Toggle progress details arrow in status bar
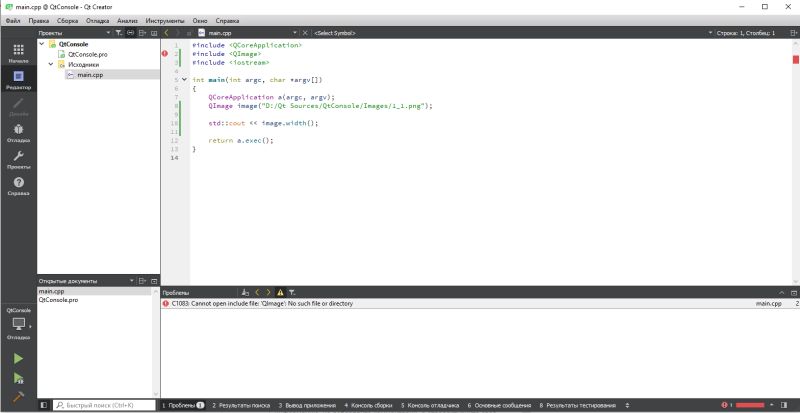800x413 pixels. click(771, 405)
